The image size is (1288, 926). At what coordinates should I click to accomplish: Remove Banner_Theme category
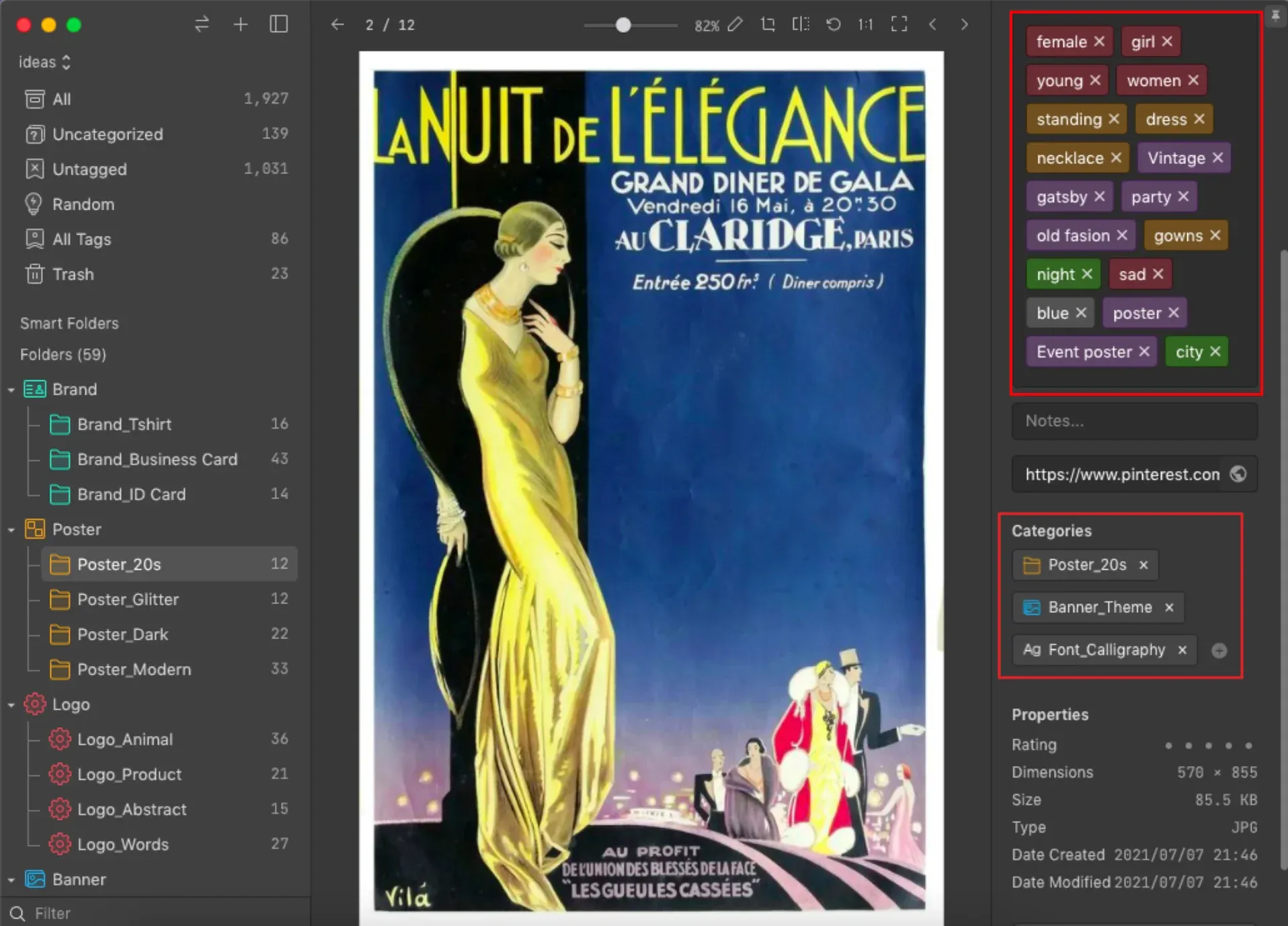pos(1169,607)
